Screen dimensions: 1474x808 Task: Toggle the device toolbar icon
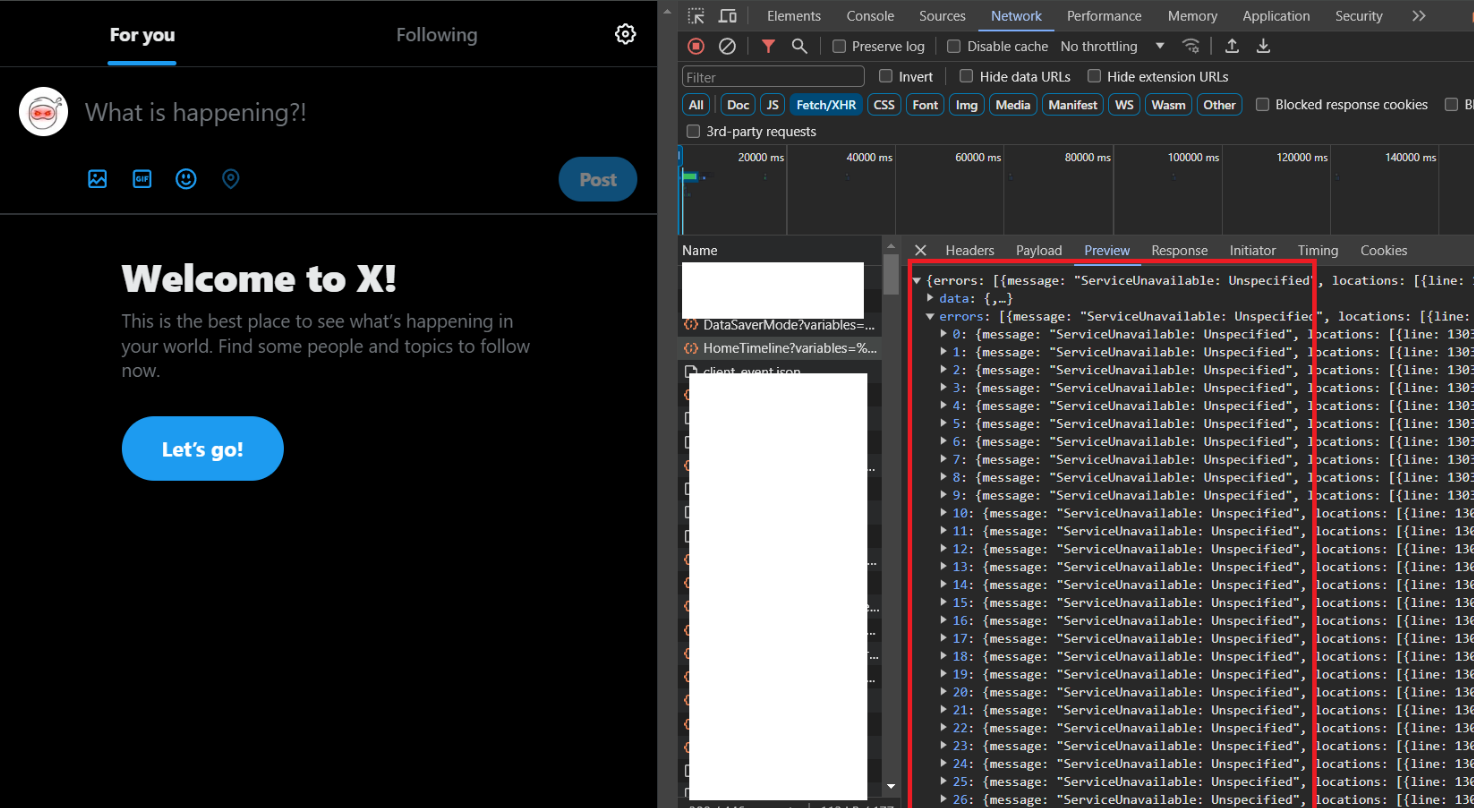tap(728, 16)
